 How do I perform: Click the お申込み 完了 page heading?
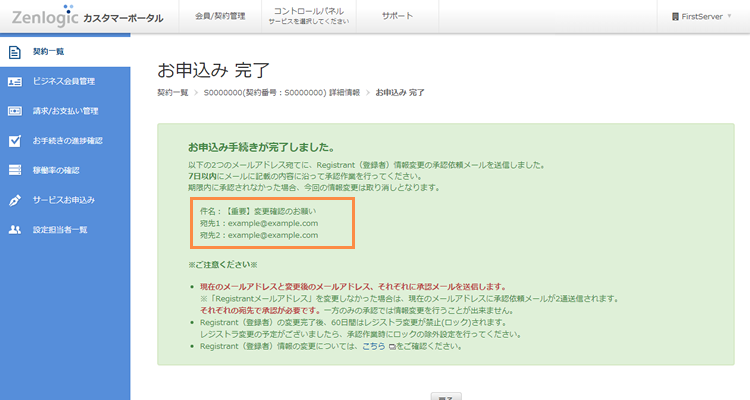tap(213, 70)
